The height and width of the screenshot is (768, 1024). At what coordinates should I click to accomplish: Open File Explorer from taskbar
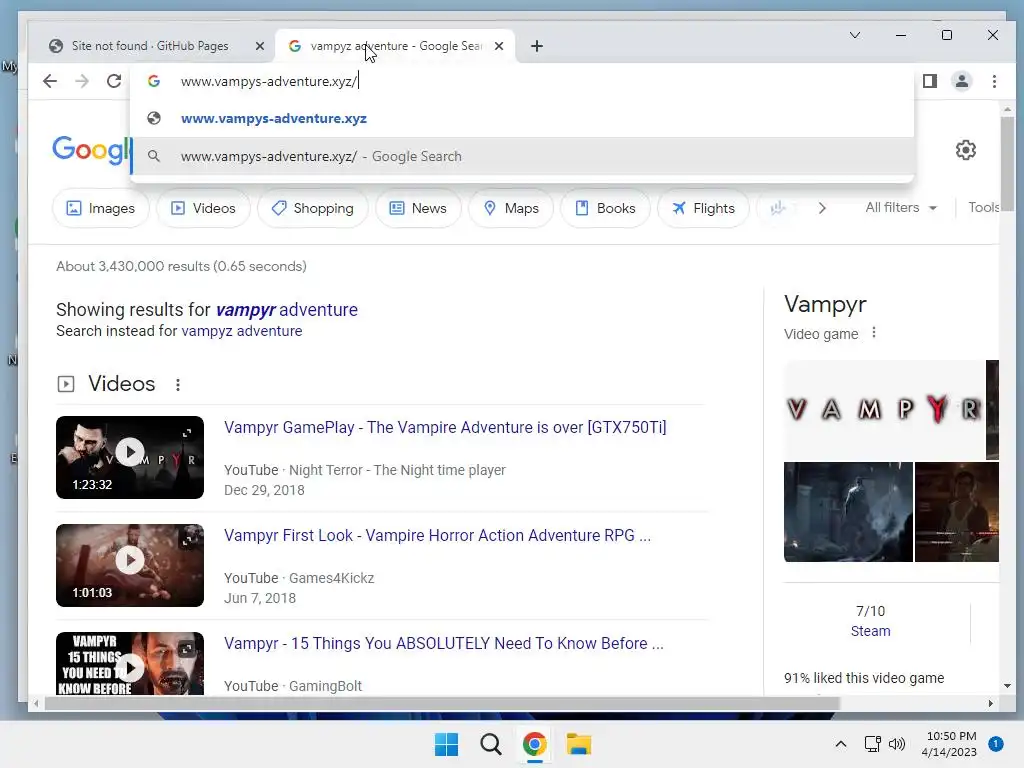(579, 744)
